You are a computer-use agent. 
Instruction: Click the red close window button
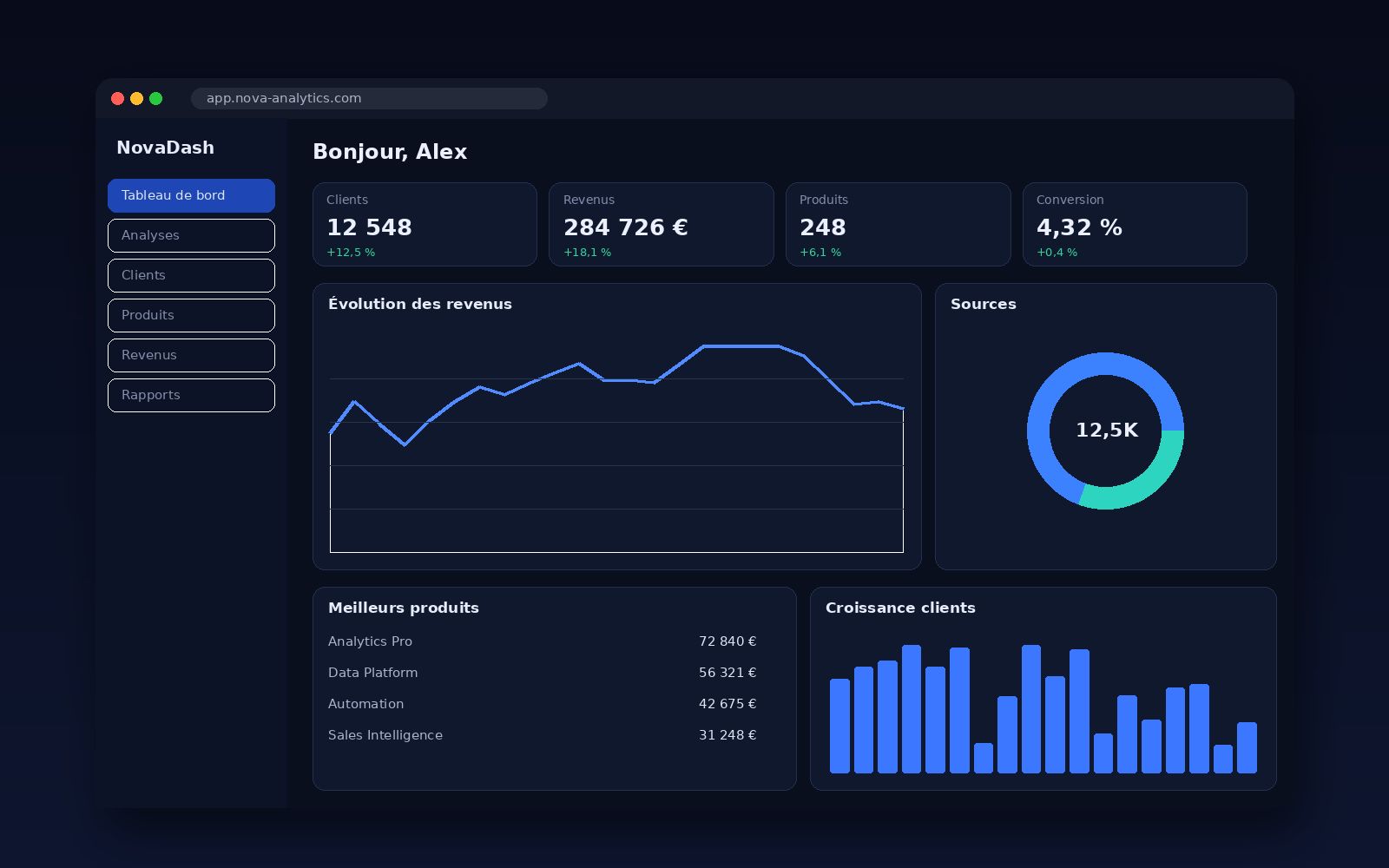click(118, 99)
